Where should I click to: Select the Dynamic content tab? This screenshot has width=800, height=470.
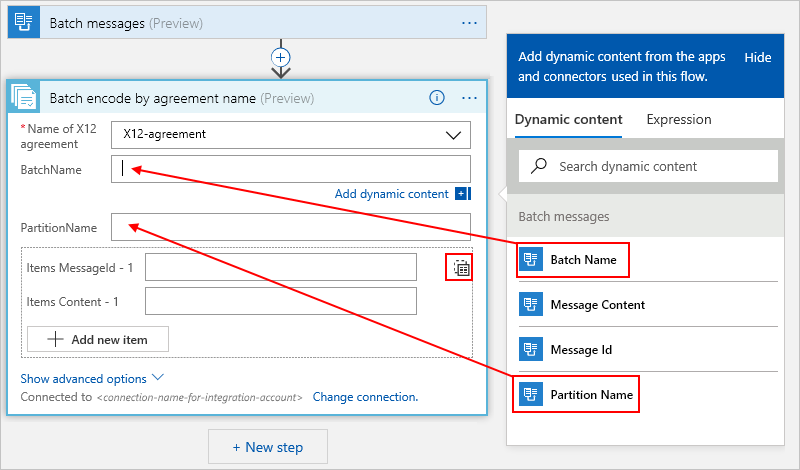568,120
